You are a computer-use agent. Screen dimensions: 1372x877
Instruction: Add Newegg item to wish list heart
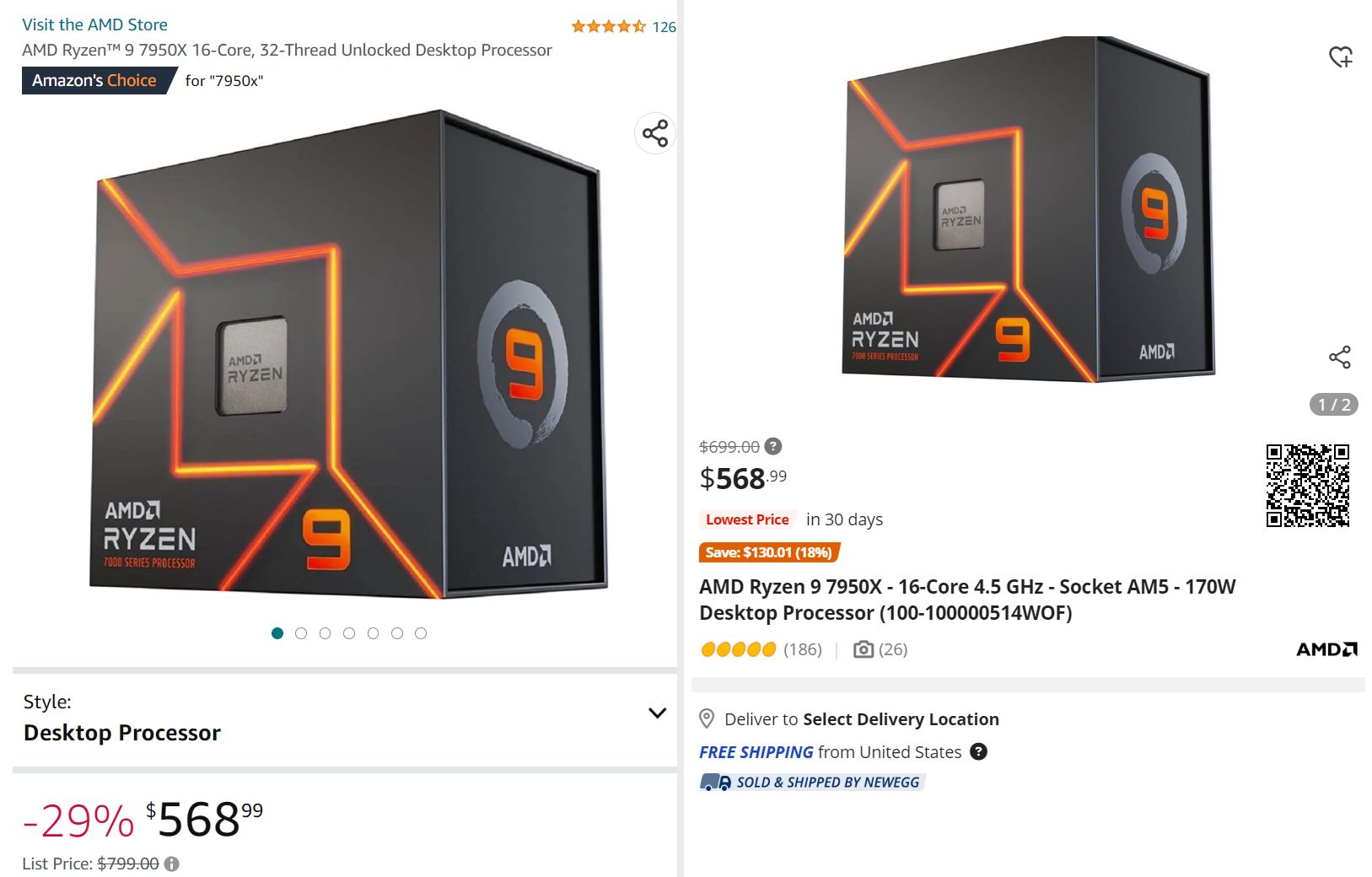[x=1340, y=56]
